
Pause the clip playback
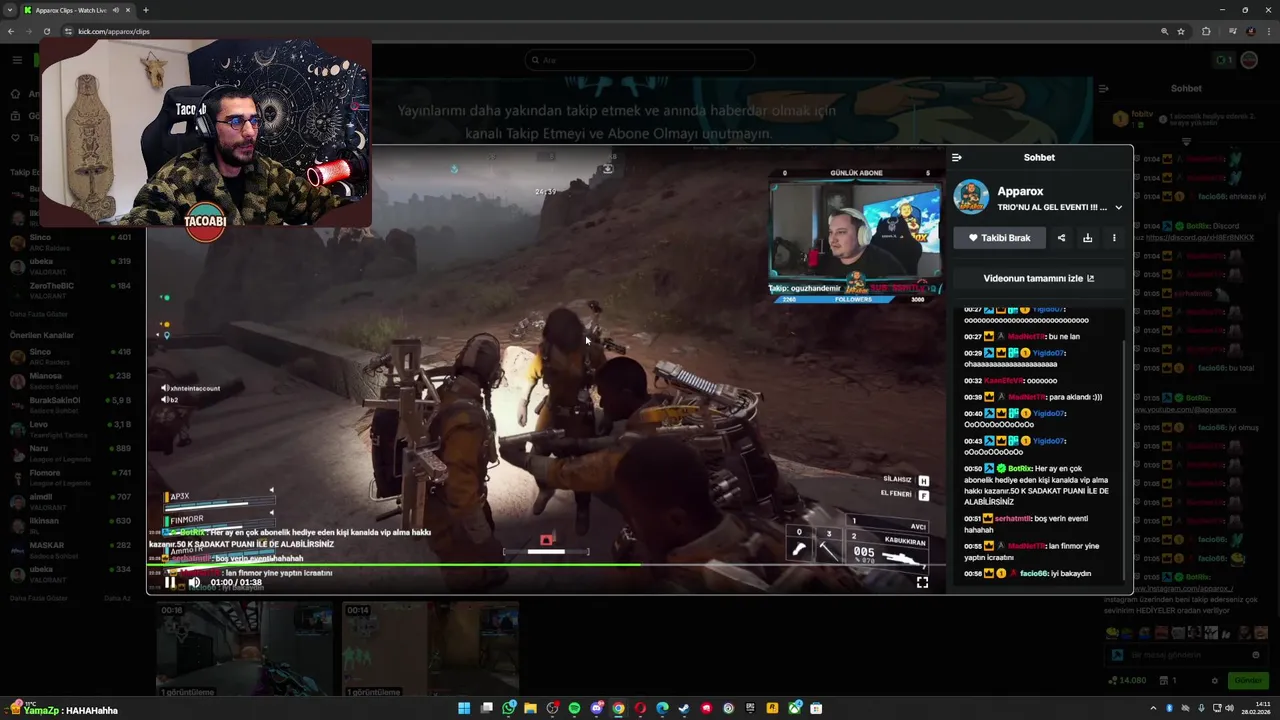click(170, 582)
